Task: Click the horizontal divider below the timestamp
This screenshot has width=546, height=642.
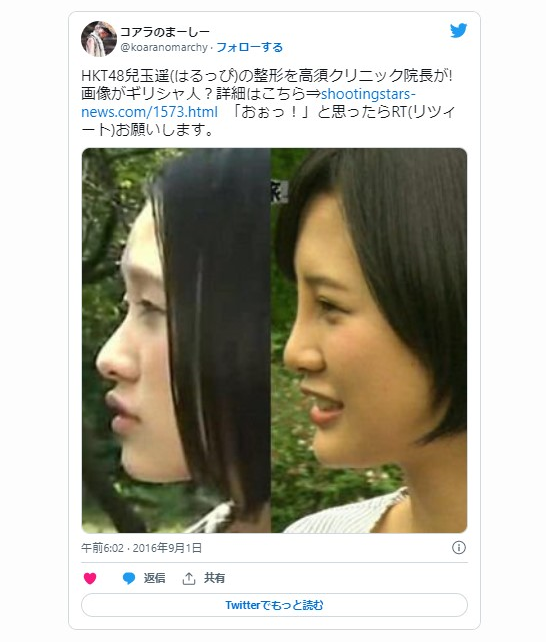Action: pos(274,562)
